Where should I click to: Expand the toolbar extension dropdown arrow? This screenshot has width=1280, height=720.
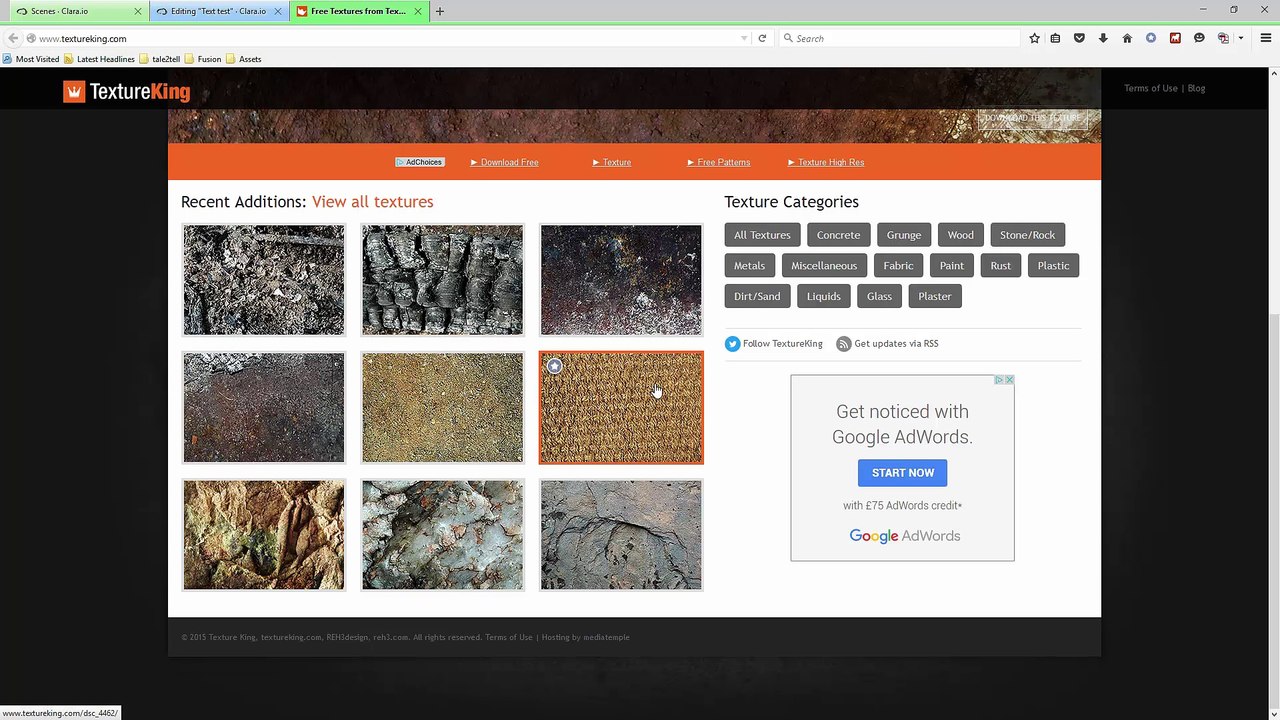(1240, 38)
